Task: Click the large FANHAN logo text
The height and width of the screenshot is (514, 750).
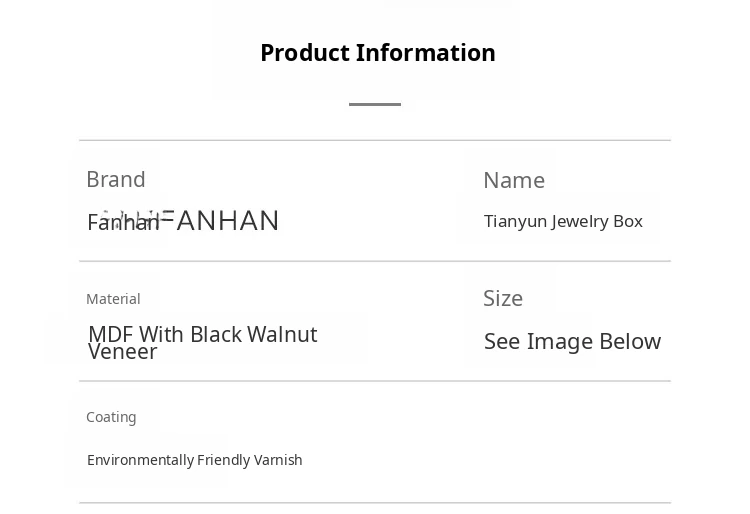Action: [226, 220]
